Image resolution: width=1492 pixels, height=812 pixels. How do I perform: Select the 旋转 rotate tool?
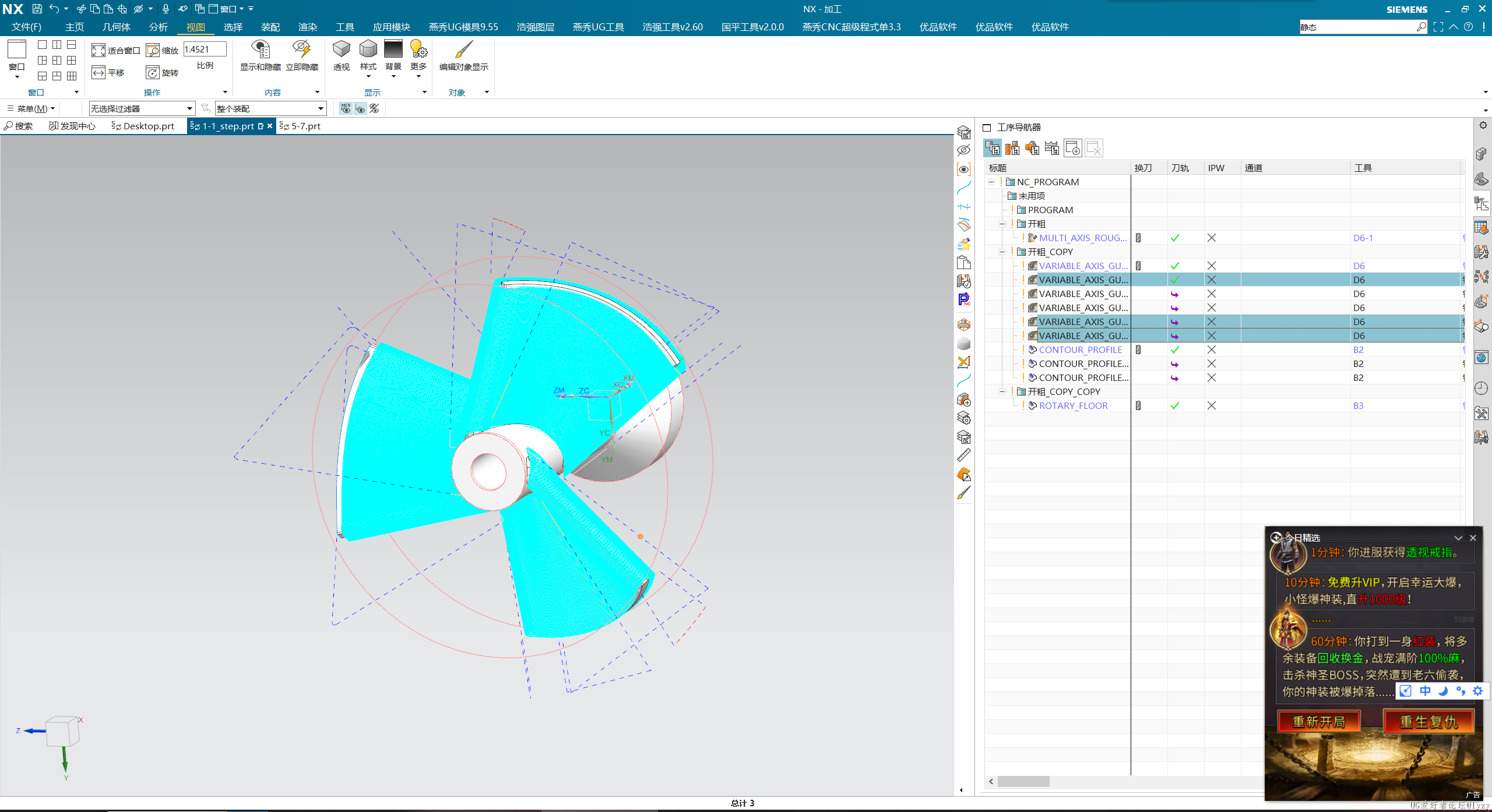click(x=162, y=72)
